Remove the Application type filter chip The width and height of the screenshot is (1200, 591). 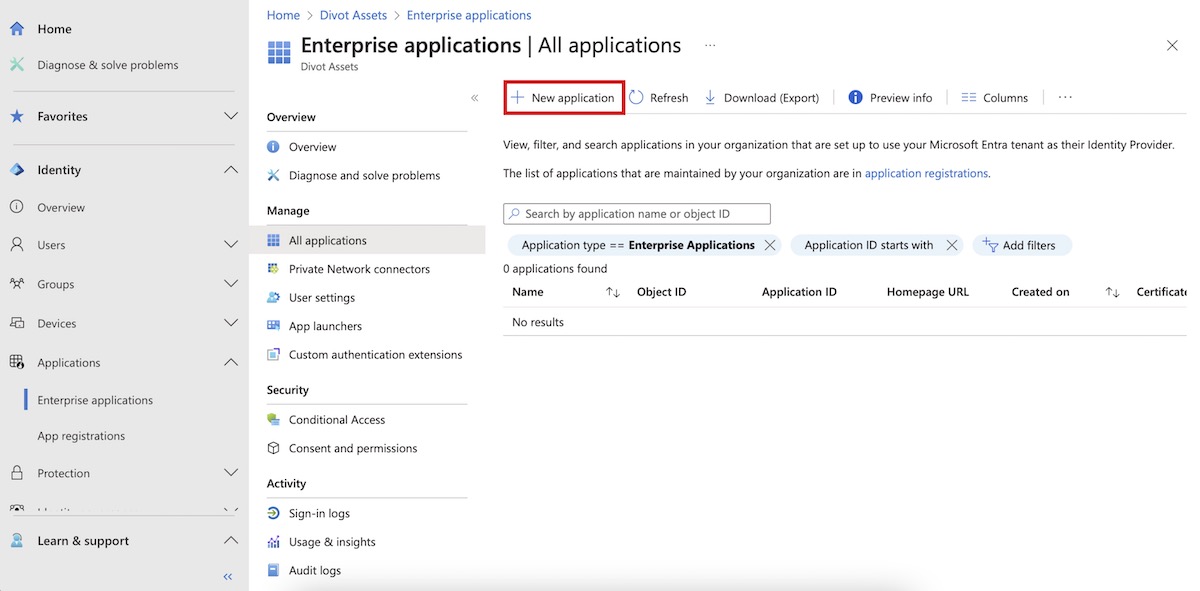[x=769, y=245]
